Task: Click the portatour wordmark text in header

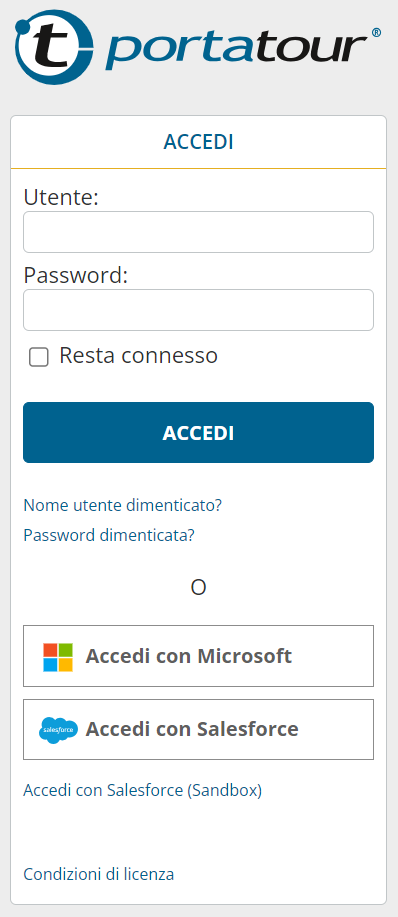Action: (x=236, y=50)
